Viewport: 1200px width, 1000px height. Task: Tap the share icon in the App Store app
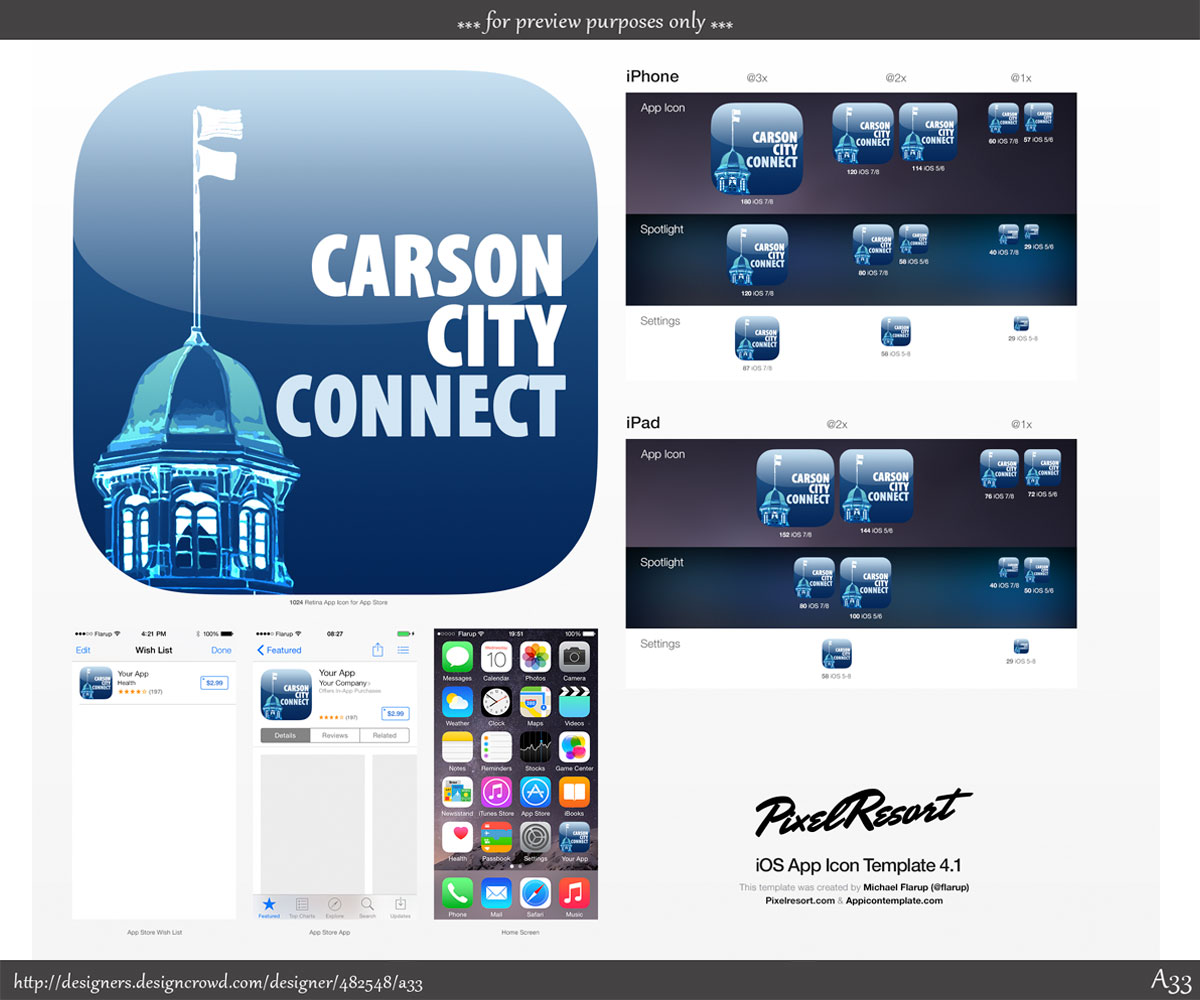378,649
